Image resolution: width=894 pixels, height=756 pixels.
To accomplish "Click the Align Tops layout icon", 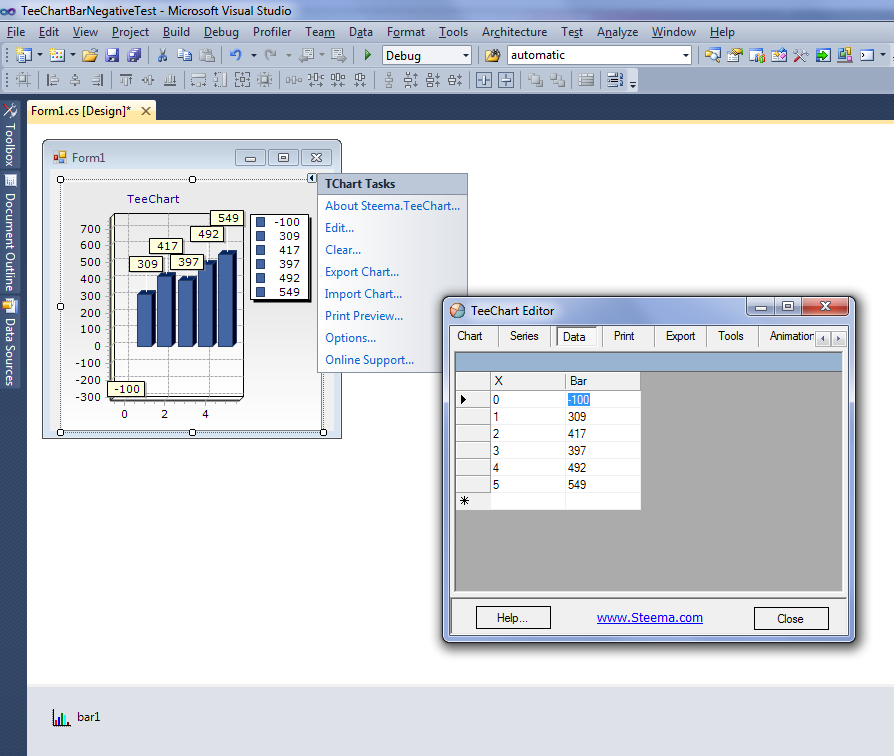I will click(x=126, y=80).
